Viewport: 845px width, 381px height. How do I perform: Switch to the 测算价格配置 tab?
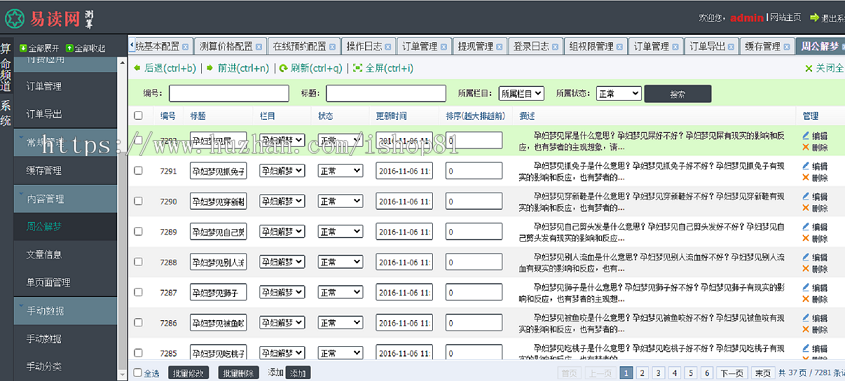tap(230, 46)
